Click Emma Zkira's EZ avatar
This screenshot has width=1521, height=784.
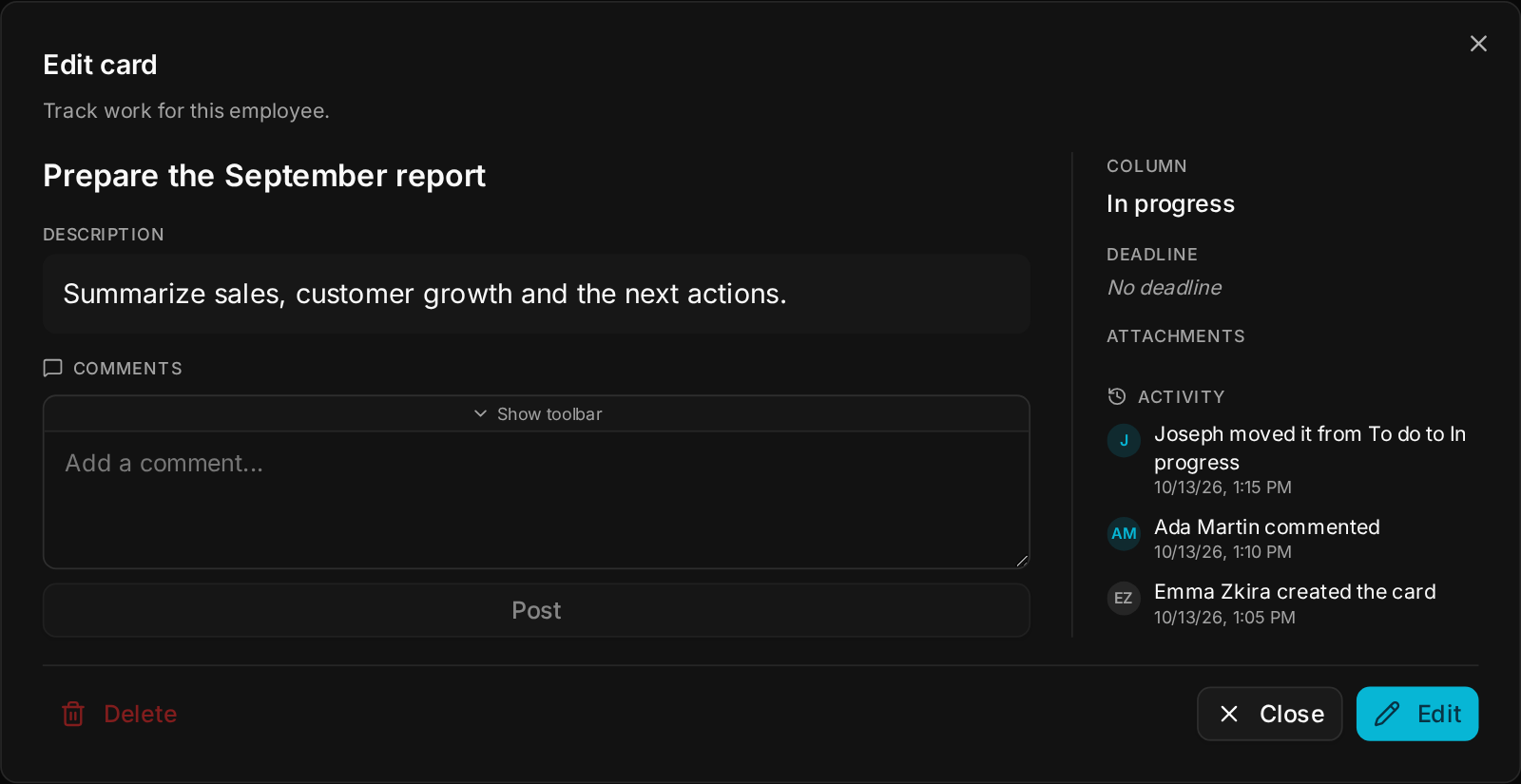point(1124,598)
